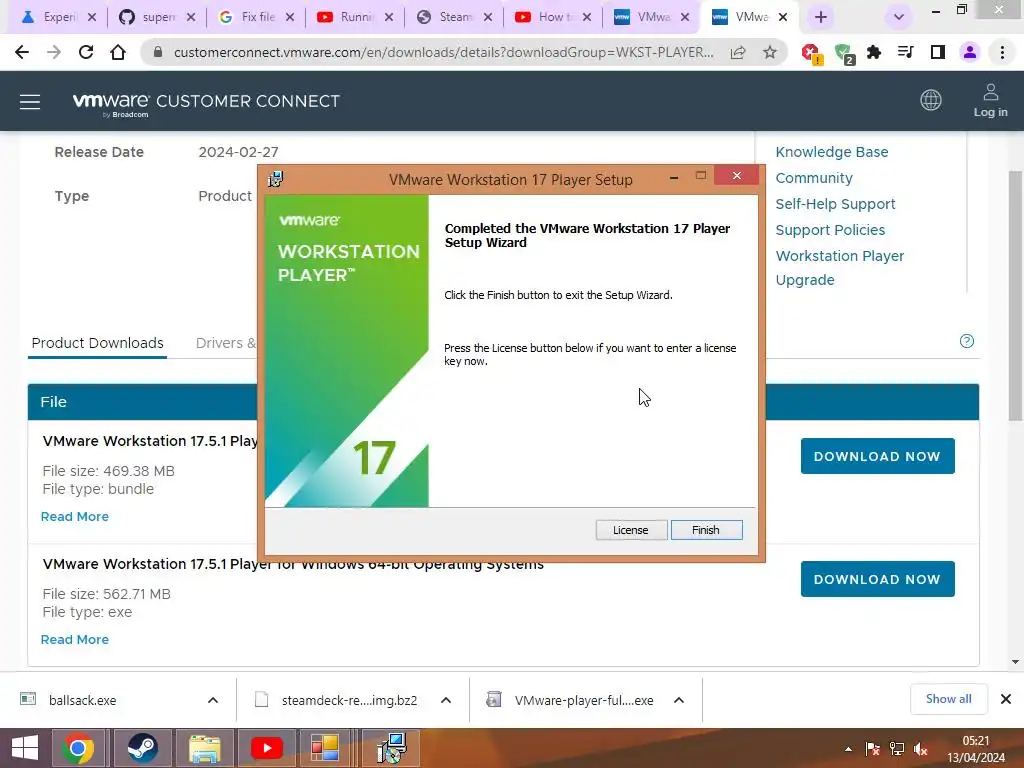Screen dimensions: 1024x768
Task: Click Finish in VMware Setup wizard
Action: (706, 530)
